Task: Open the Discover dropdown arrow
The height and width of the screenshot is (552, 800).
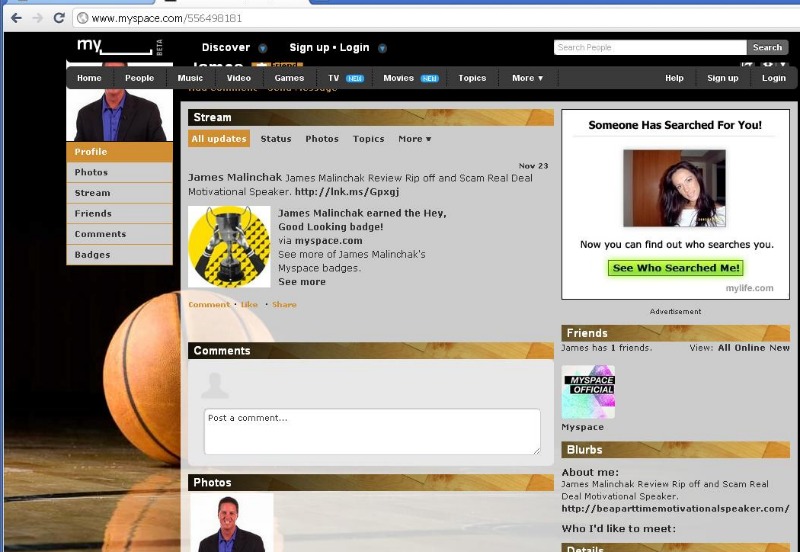Action: (x=262, y=48)
